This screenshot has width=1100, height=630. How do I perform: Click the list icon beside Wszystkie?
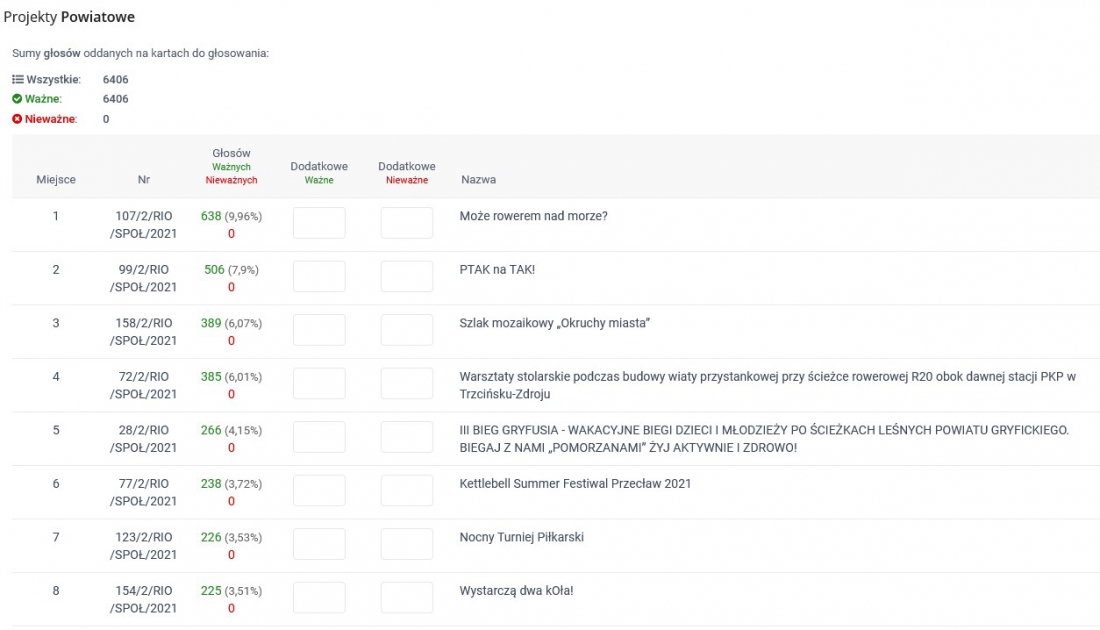17,79
